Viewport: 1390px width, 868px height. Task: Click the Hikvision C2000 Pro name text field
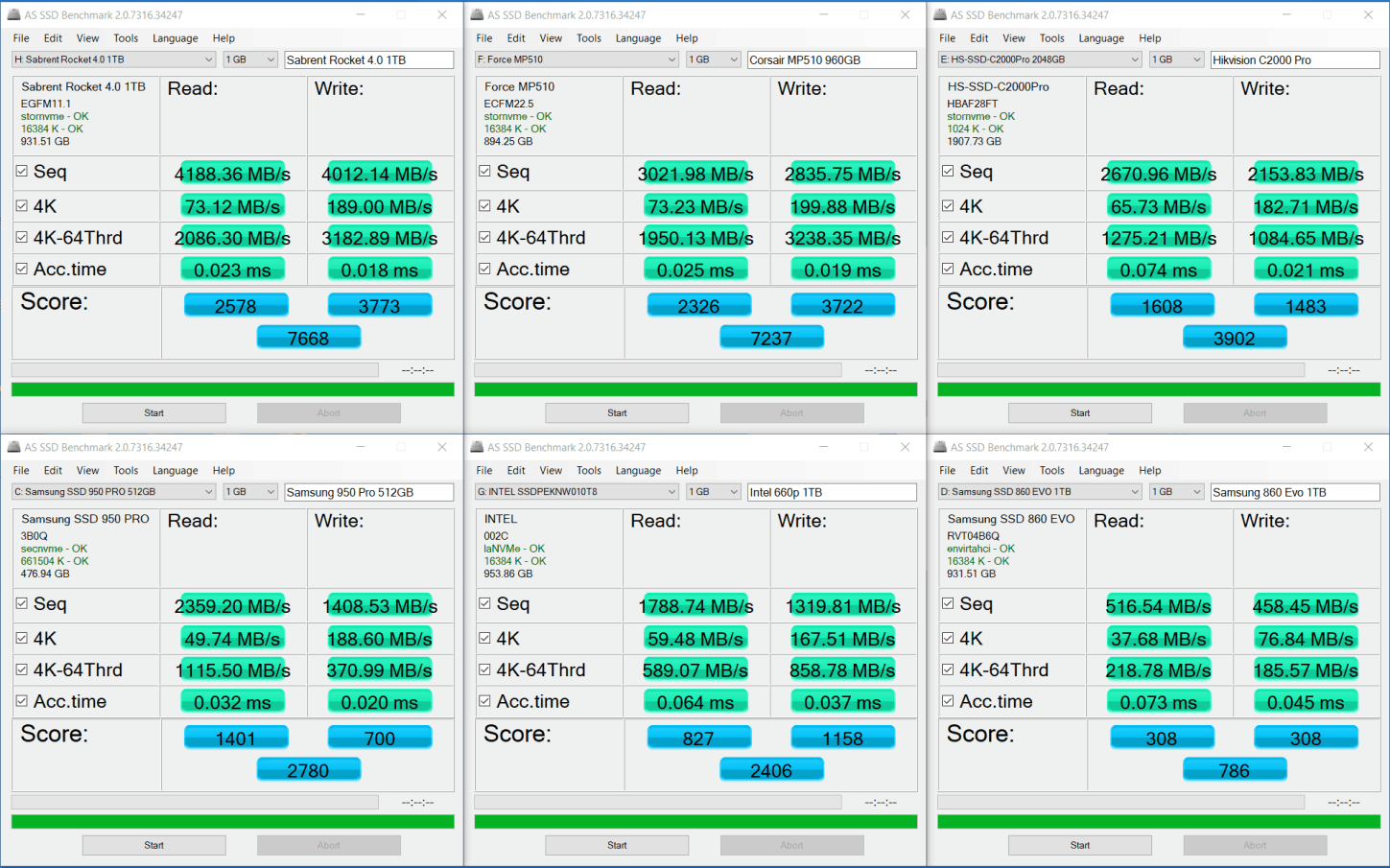(1295, 59)
